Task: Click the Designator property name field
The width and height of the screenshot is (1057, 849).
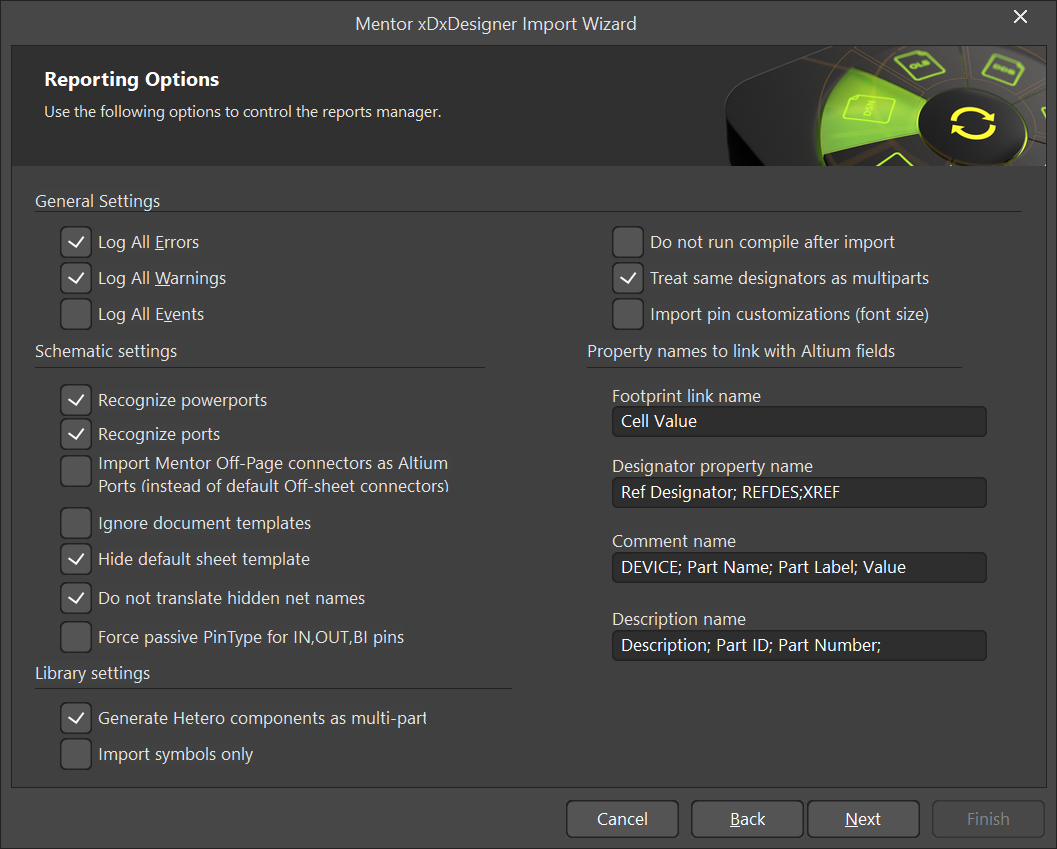Action: point(798,493)
